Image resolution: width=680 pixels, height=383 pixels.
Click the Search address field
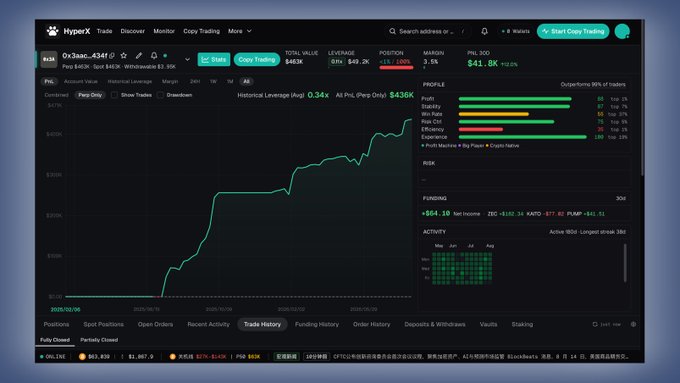pos(428,31)
